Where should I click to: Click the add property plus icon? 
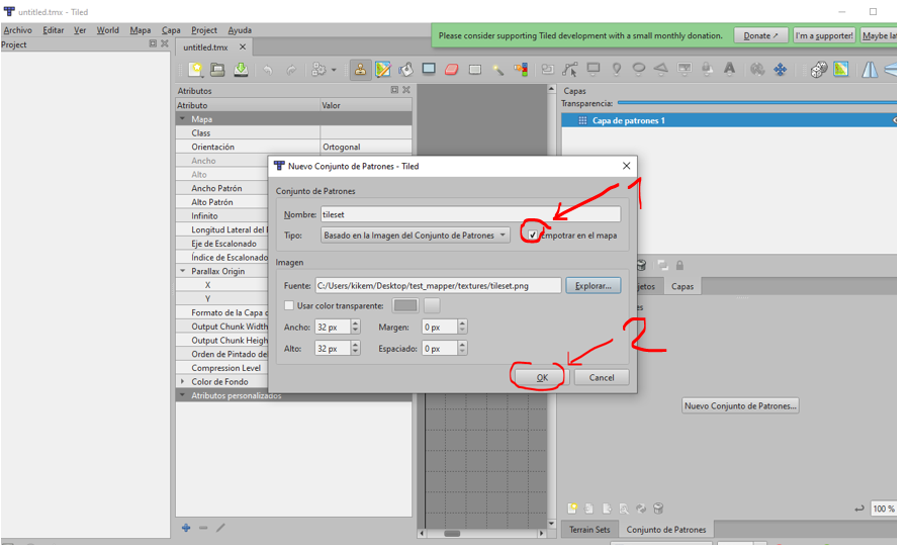coord(186,527)
